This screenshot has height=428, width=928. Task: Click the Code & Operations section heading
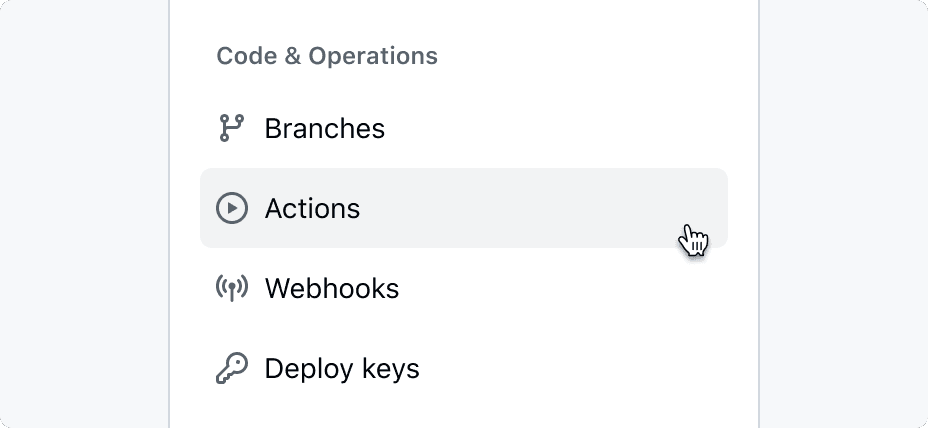327,56
